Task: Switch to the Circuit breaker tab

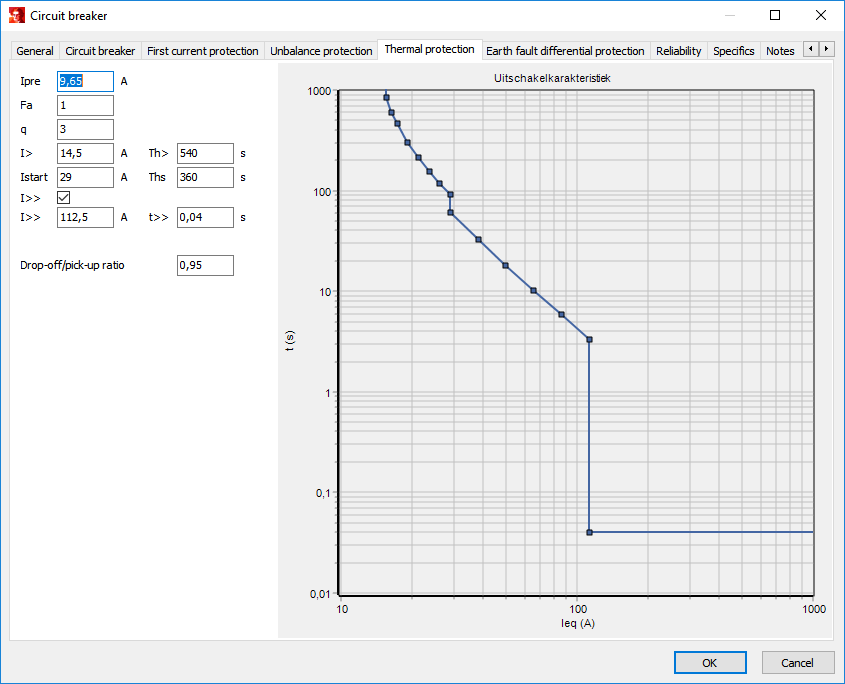Action: (100, 51)
